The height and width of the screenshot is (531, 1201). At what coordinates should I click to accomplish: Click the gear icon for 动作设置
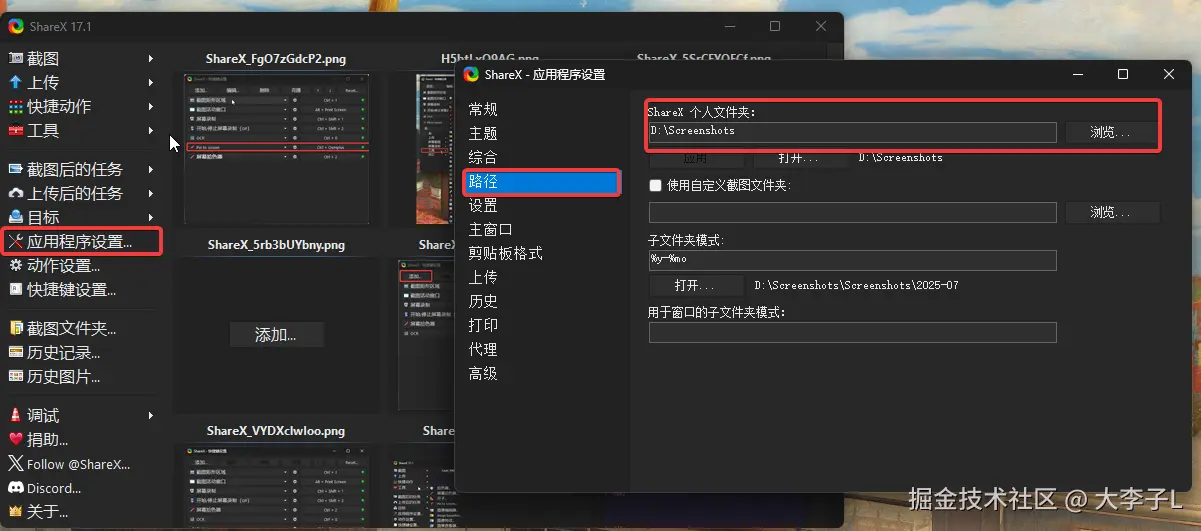(16, 266)
